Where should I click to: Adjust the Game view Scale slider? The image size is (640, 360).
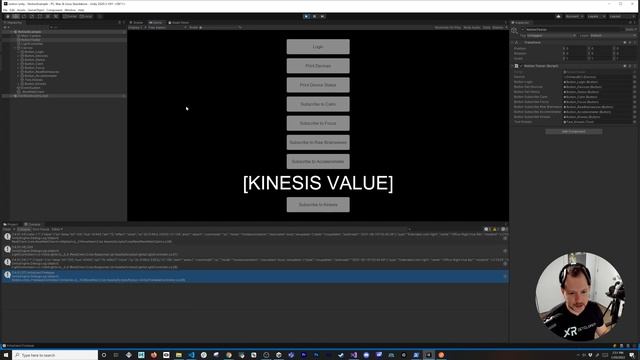[x=220, y=27]
